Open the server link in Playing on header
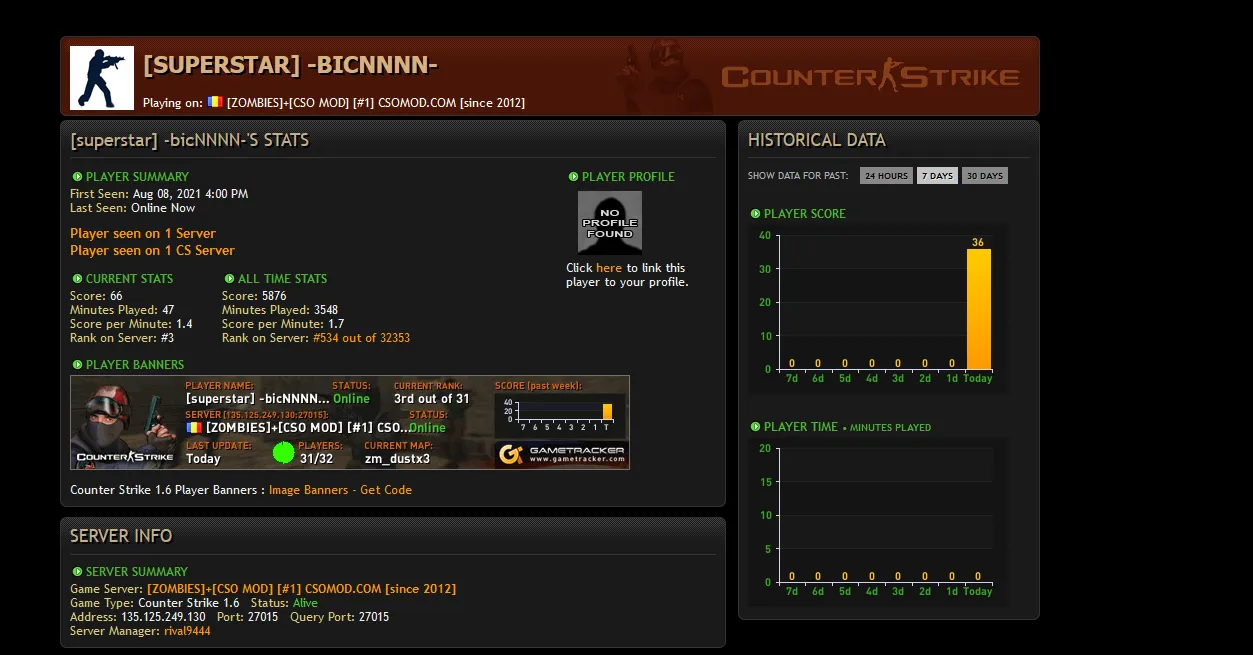Viewport: 1253px width, 655px height. pos(376,102)
